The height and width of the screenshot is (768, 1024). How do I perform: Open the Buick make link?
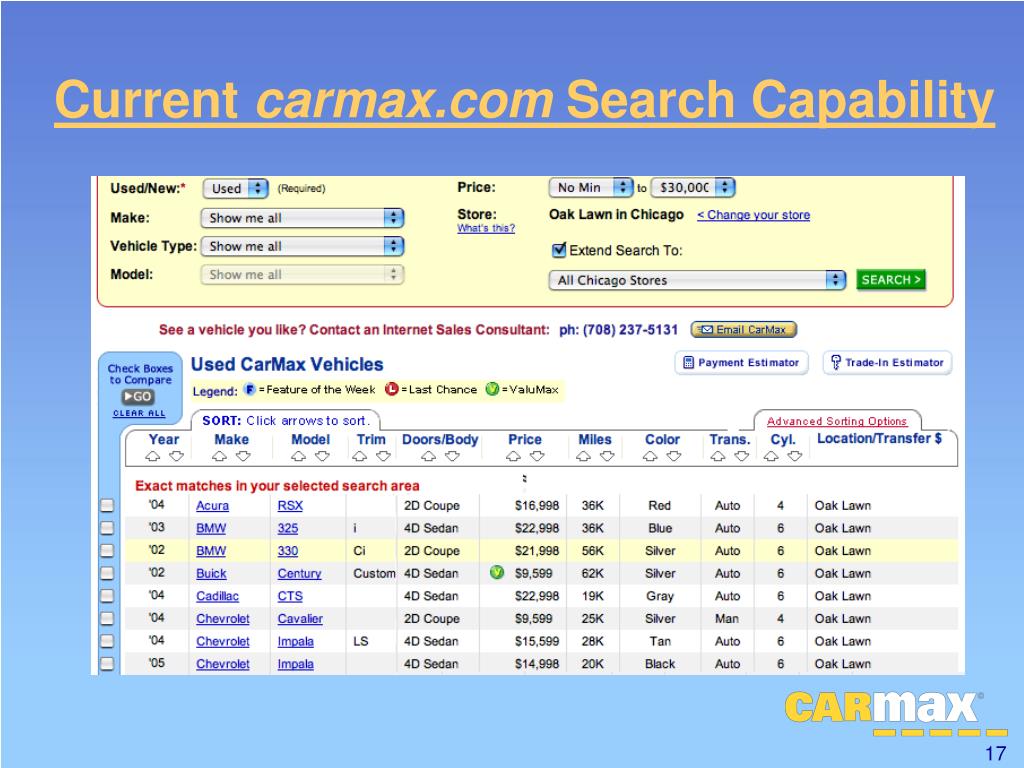211,573
